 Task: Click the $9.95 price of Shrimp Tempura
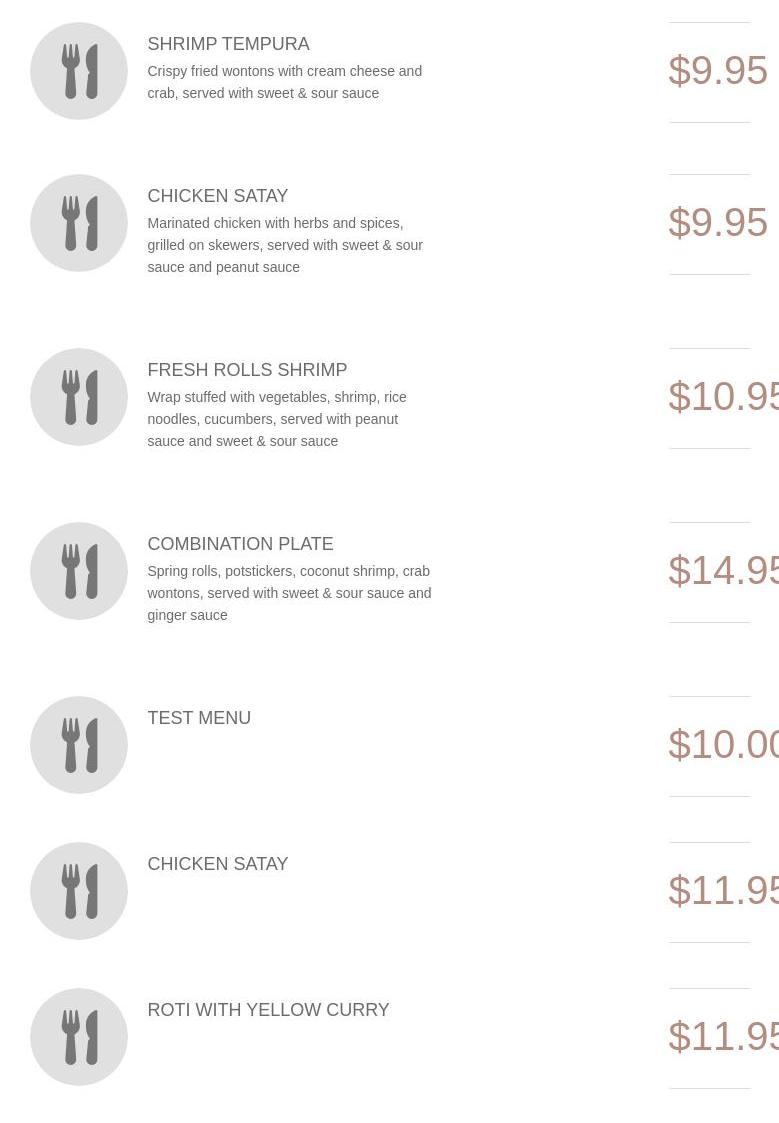click(717, 71)
